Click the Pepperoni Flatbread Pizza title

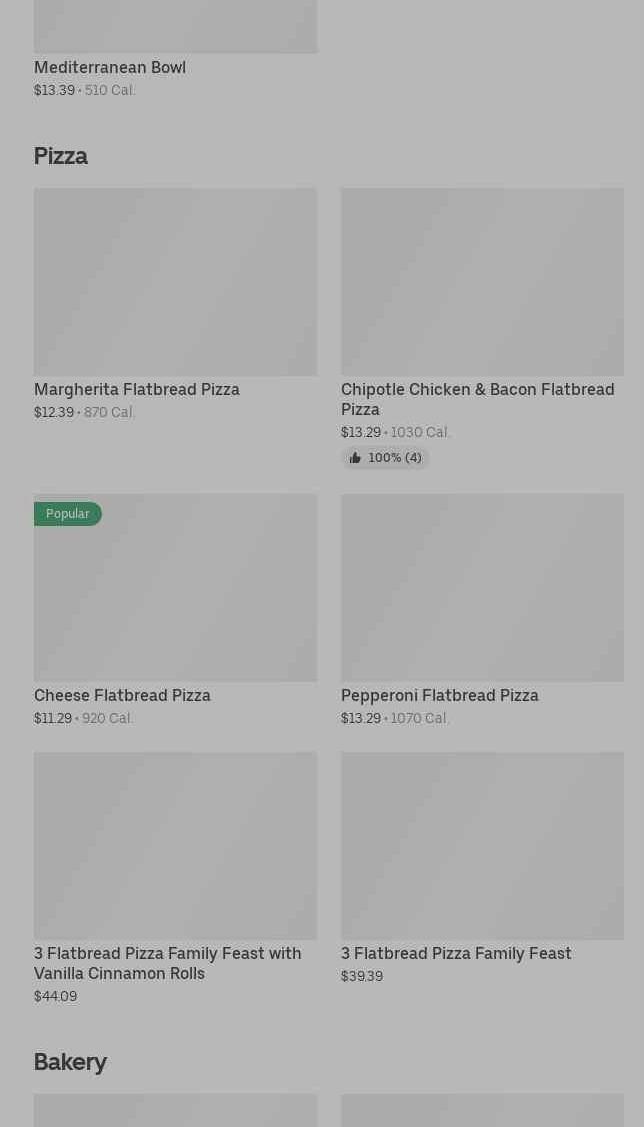pyautogui.click(x=440, y=695)
